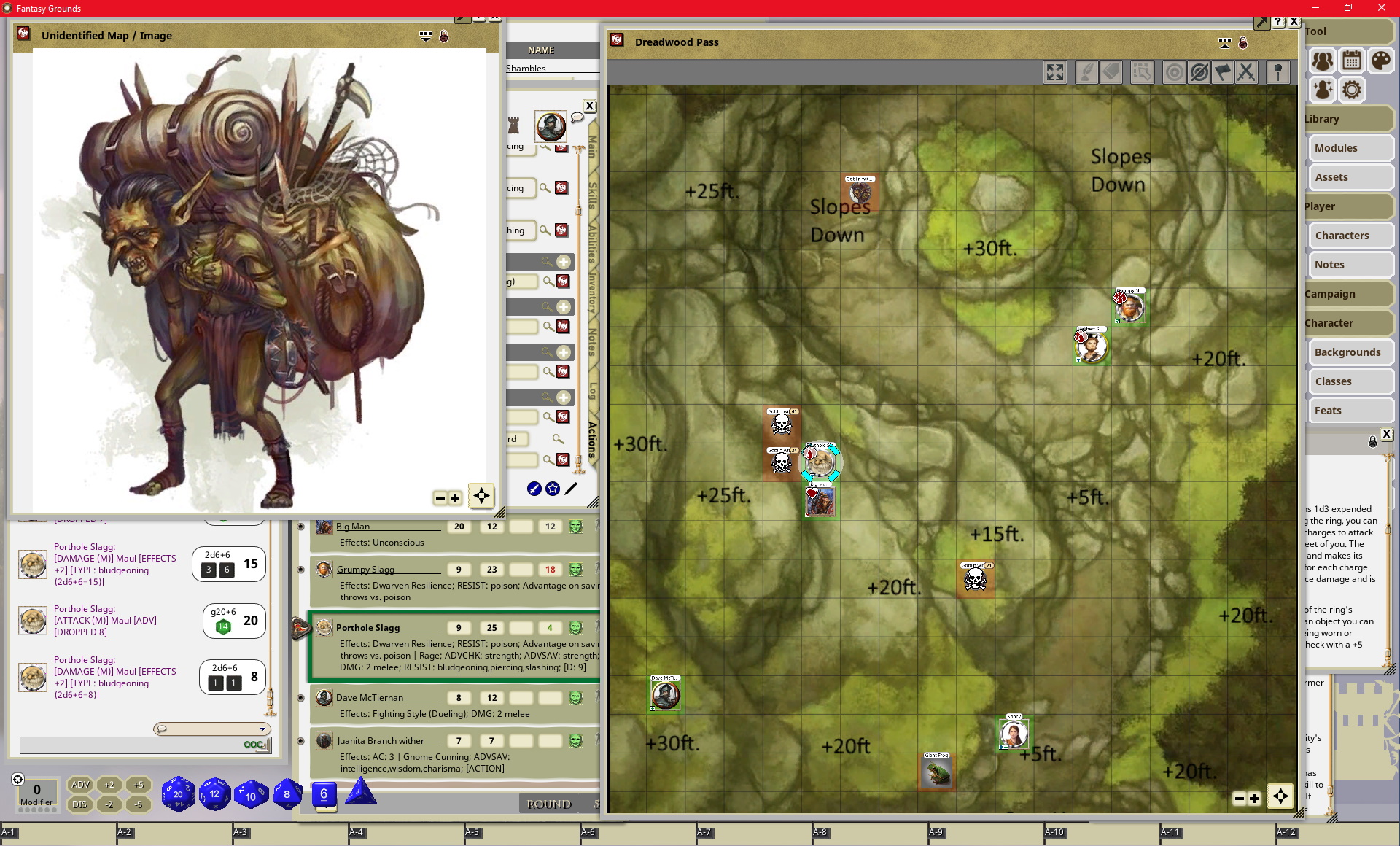This screenshot has width=1400, height=846.
Task: Click the giant frog token on map
Action: tap(937, 771)
